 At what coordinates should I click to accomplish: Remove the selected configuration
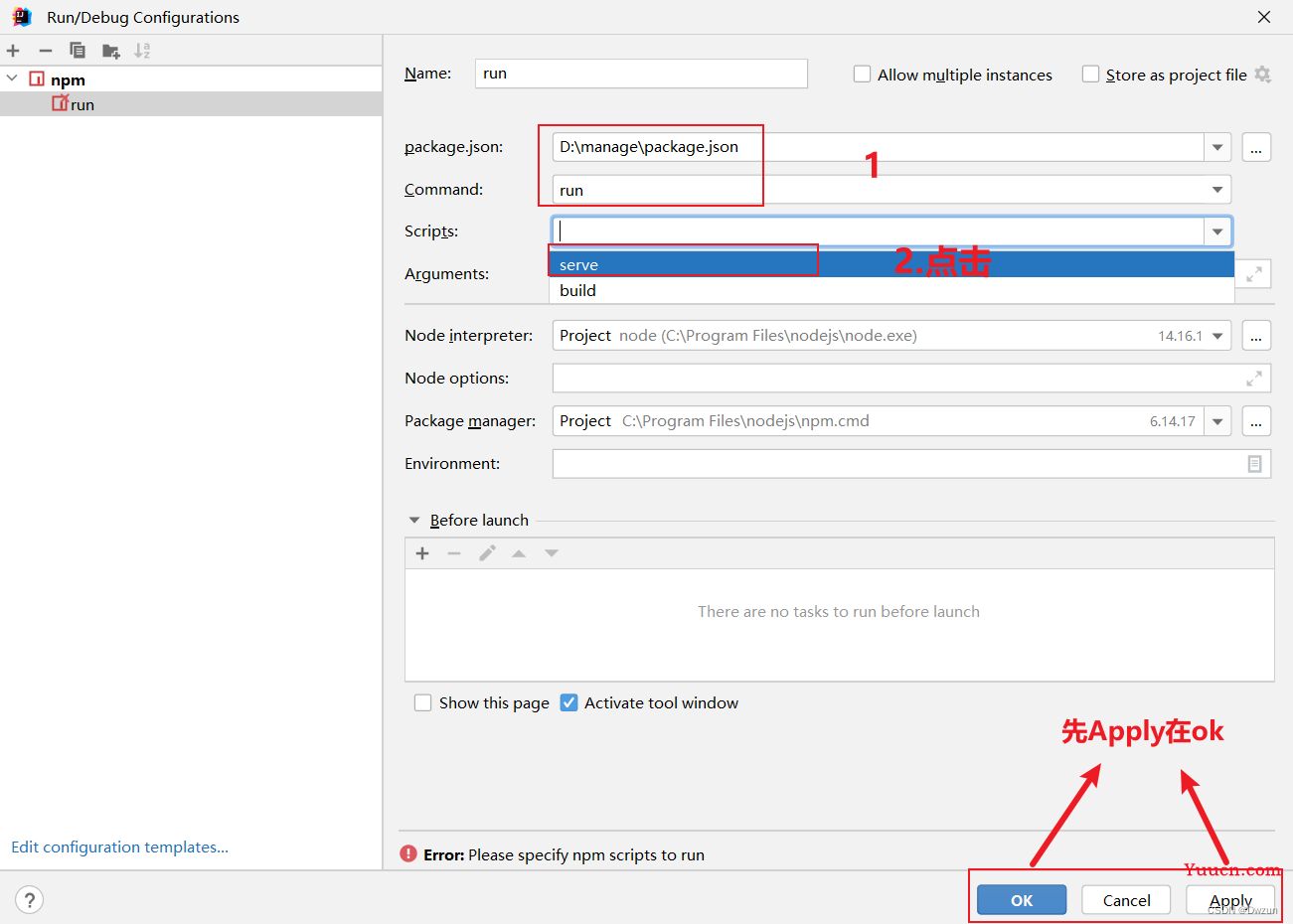click(46, 51)
